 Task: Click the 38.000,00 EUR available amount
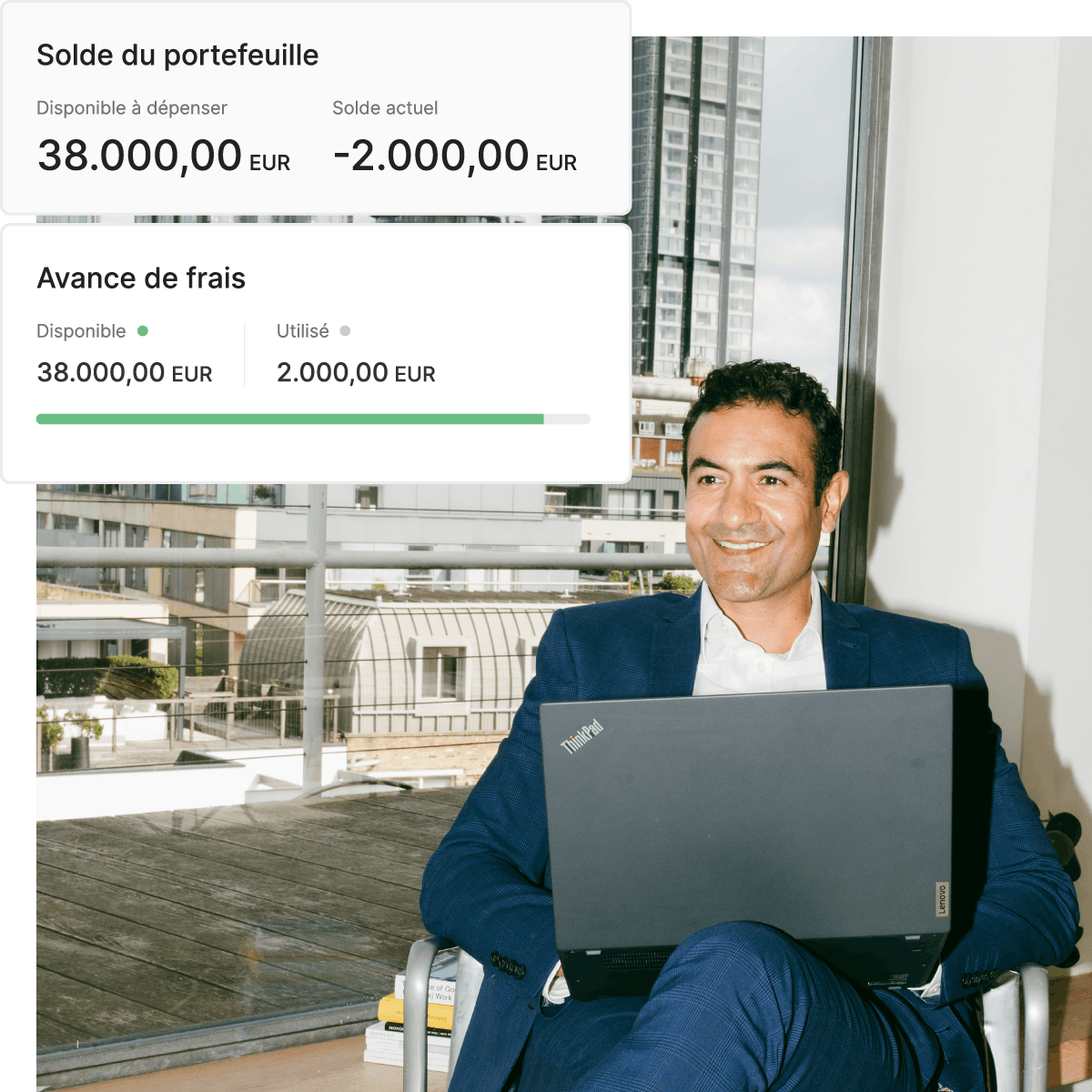coord(164,156)
